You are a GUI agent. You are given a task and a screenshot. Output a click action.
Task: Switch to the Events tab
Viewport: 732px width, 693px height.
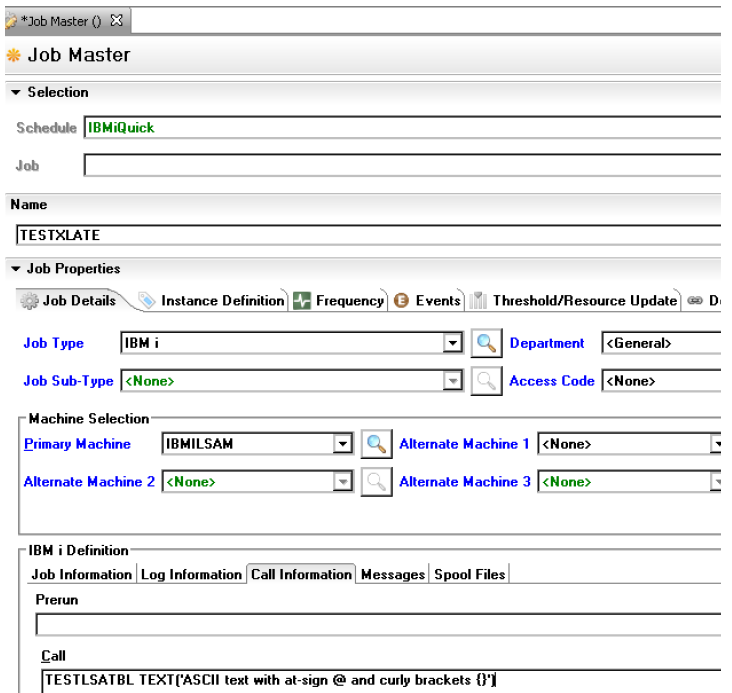[x=428, y=301]
